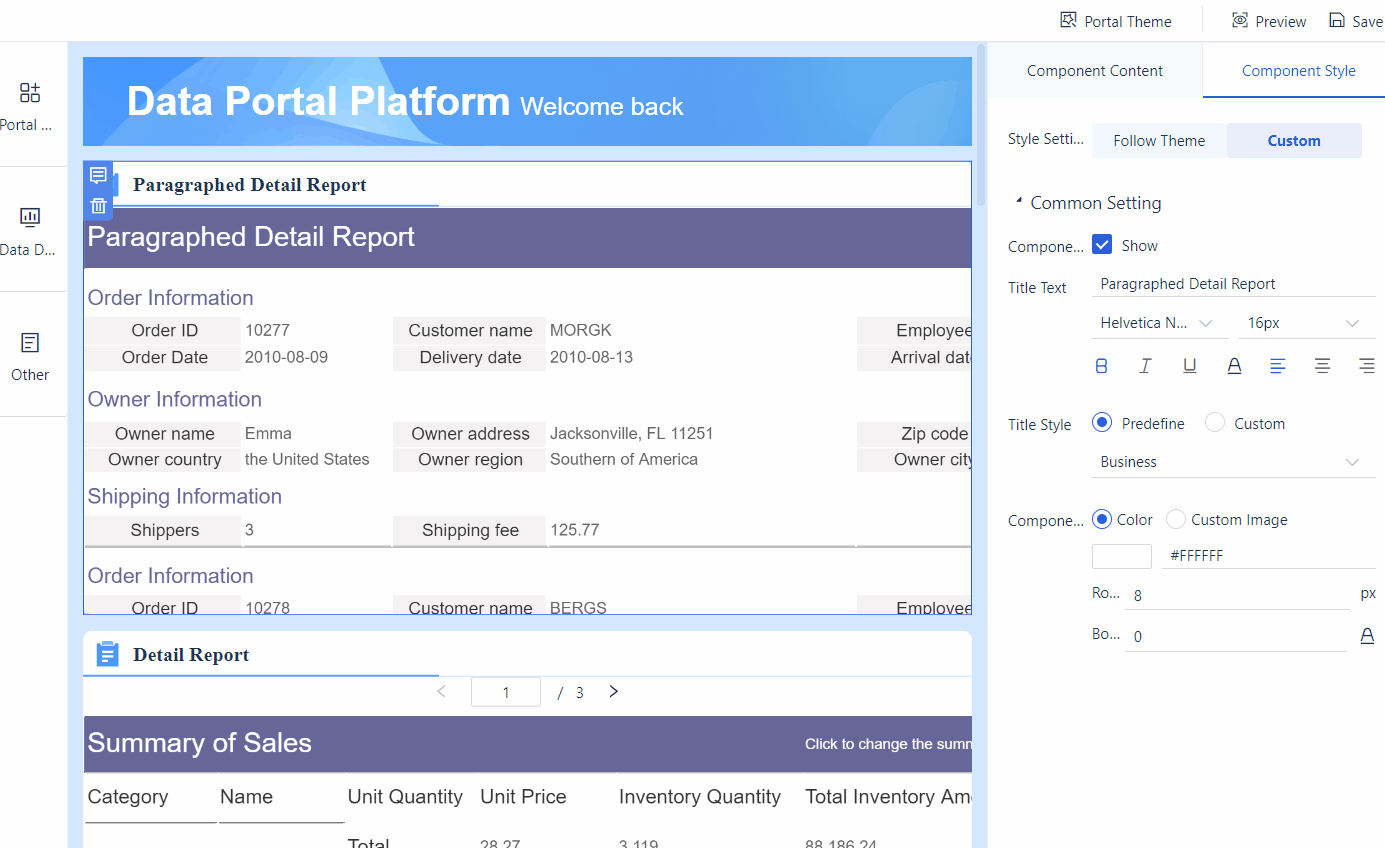Open the Data Decision sidebar icon
The image size is (1385, 848).
point(30,217)
